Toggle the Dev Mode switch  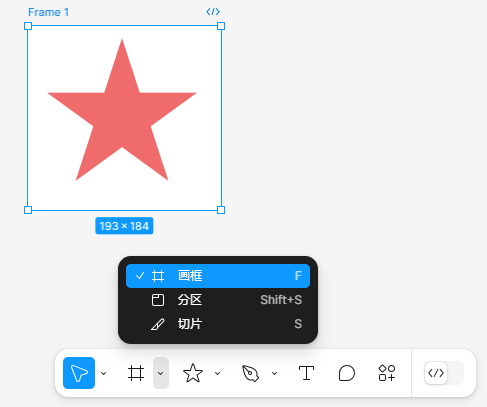point(444,373)
